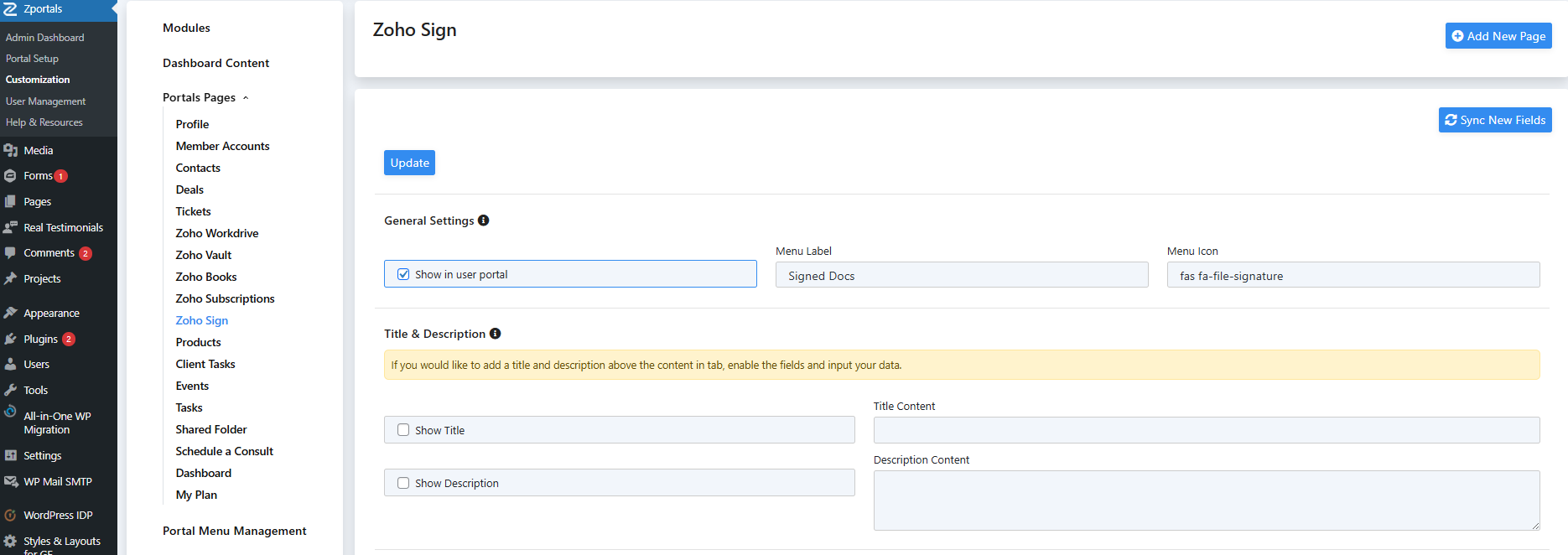Click the Menu Label input field
The image size is (1568, 555).
click(x=961, y=276)
